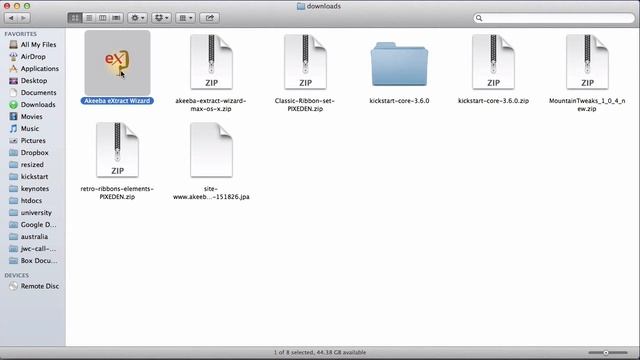Click the downloads folder icon in title bar

301,7
